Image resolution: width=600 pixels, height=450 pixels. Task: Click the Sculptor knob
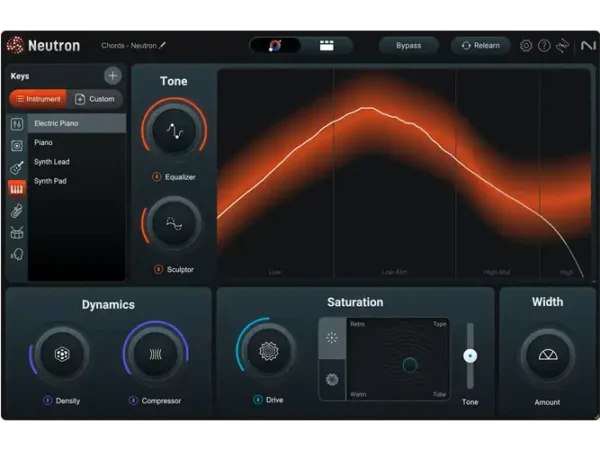tap(174, 224)
